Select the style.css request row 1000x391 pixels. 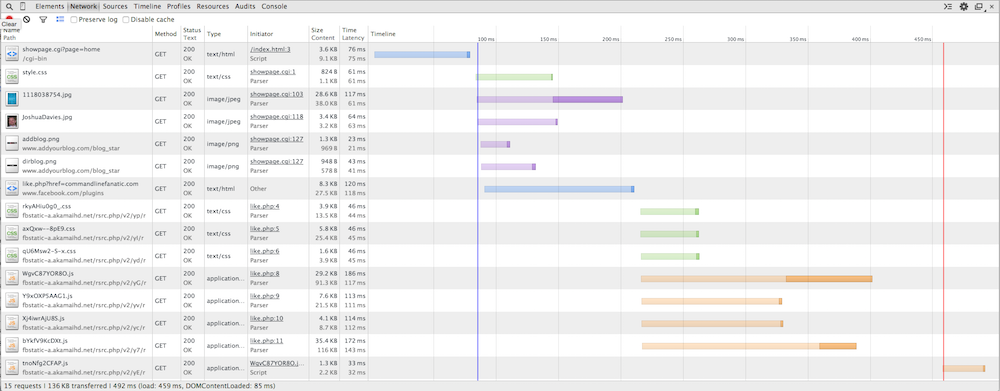pos(500,77)
